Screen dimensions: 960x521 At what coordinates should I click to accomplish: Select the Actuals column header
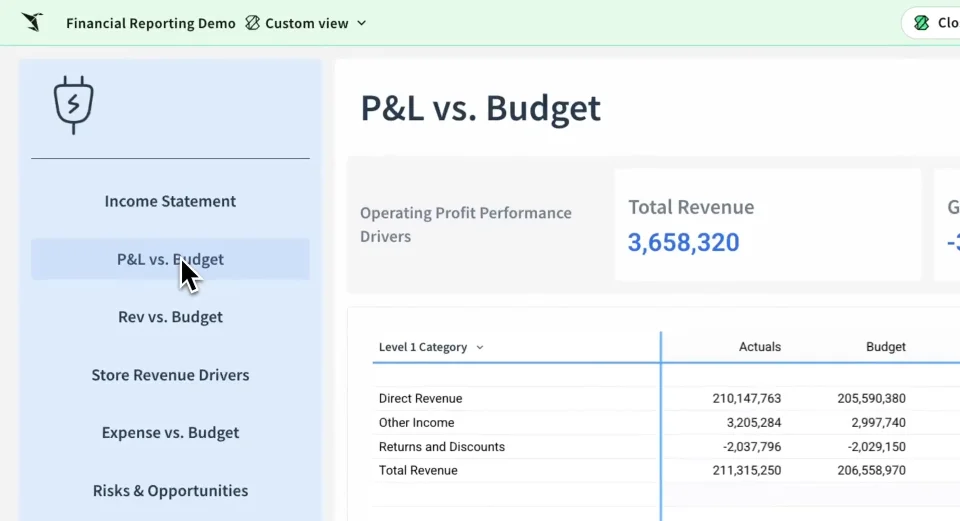[760, 347]
